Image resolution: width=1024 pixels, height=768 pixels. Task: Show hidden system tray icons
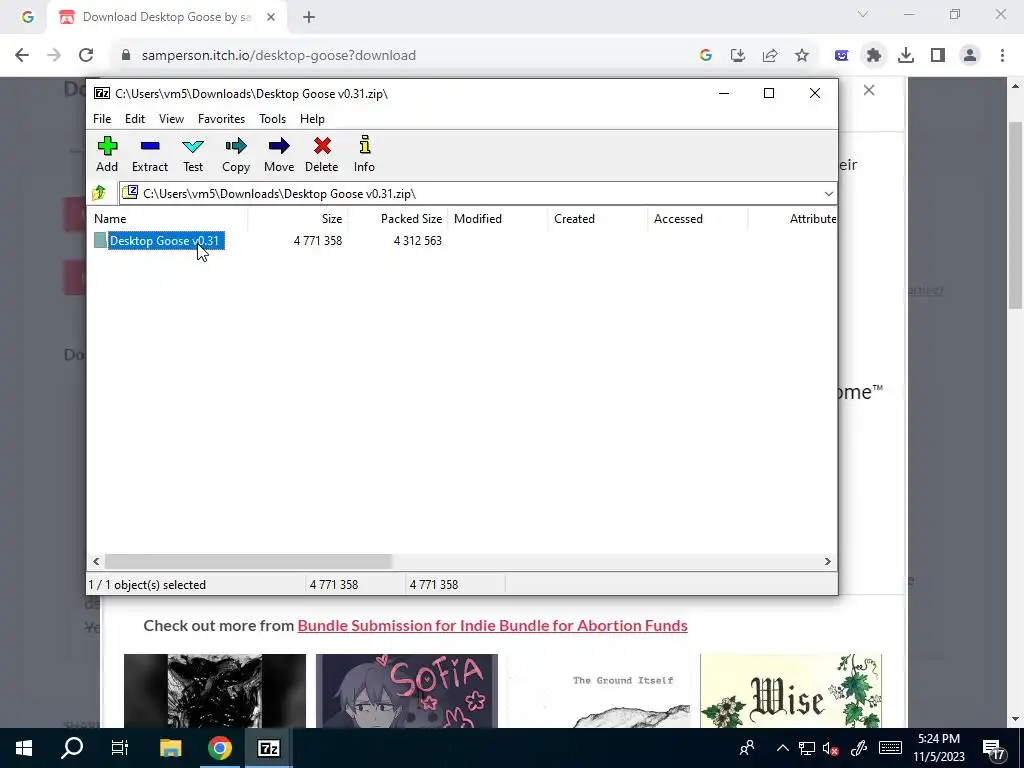point(782,748)
